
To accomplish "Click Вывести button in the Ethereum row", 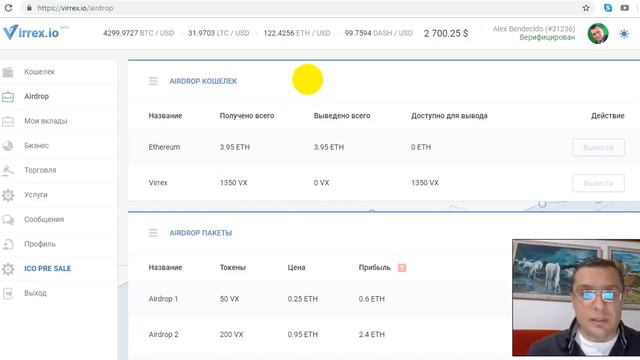I will [598, 147].
